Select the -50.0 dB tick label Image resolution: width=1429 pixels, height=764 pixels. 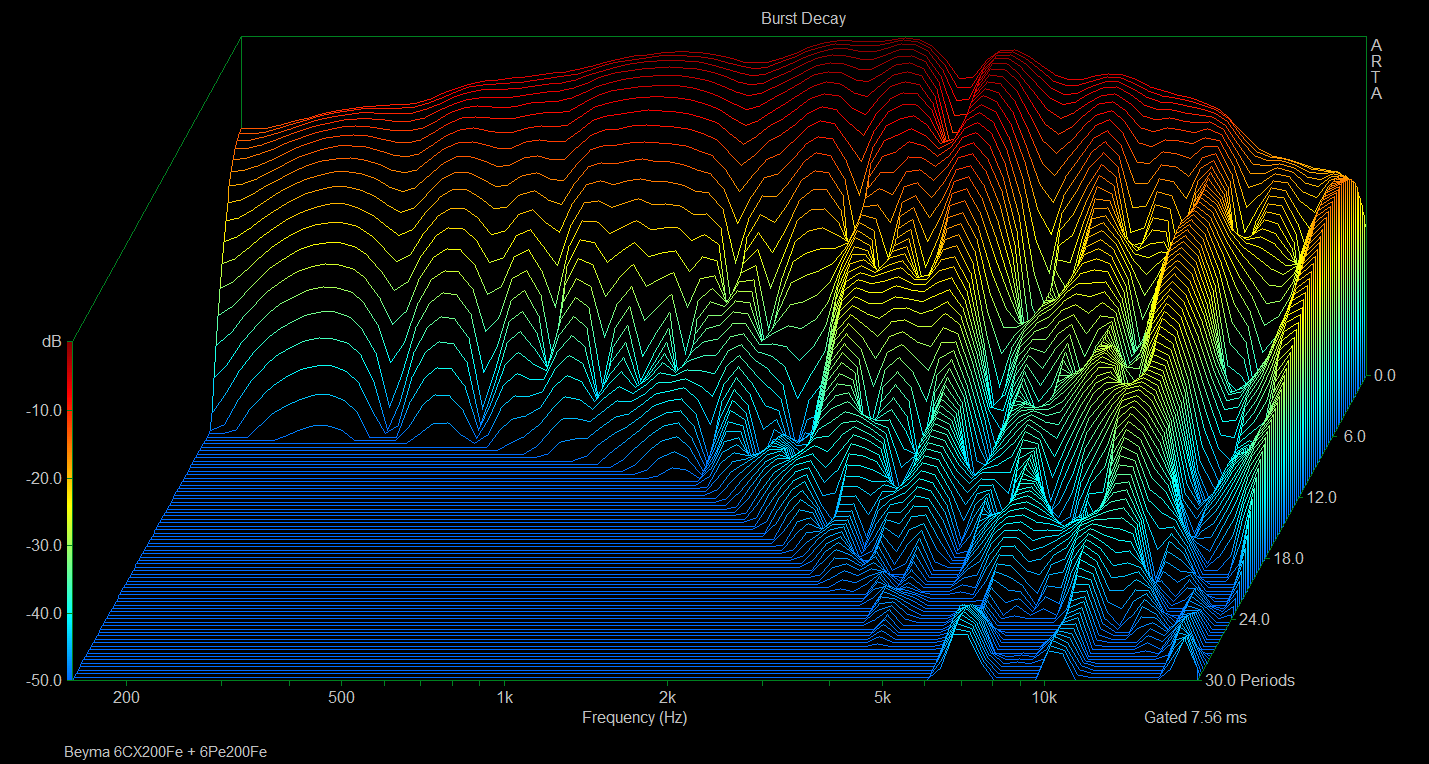(x=43, y=680)
